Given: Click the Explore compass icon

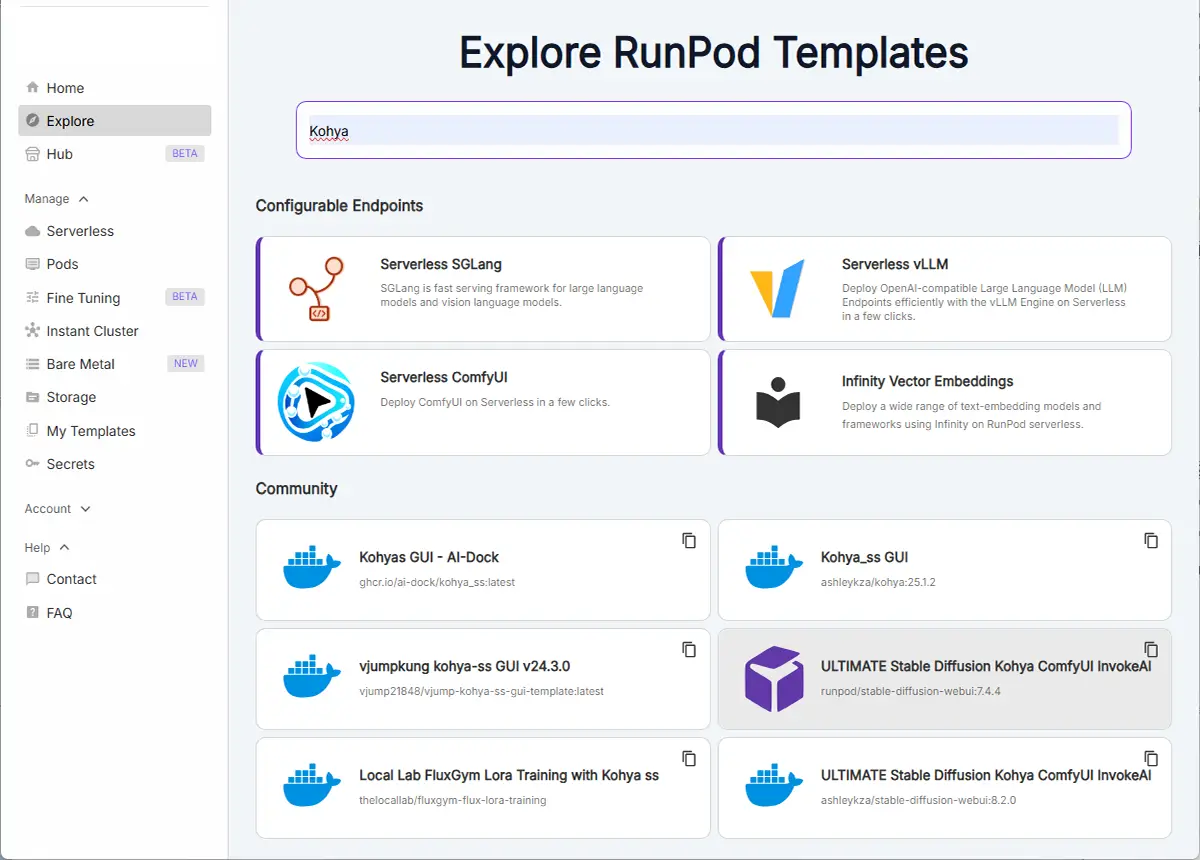Looking at the screenshot, I should 33,121.
